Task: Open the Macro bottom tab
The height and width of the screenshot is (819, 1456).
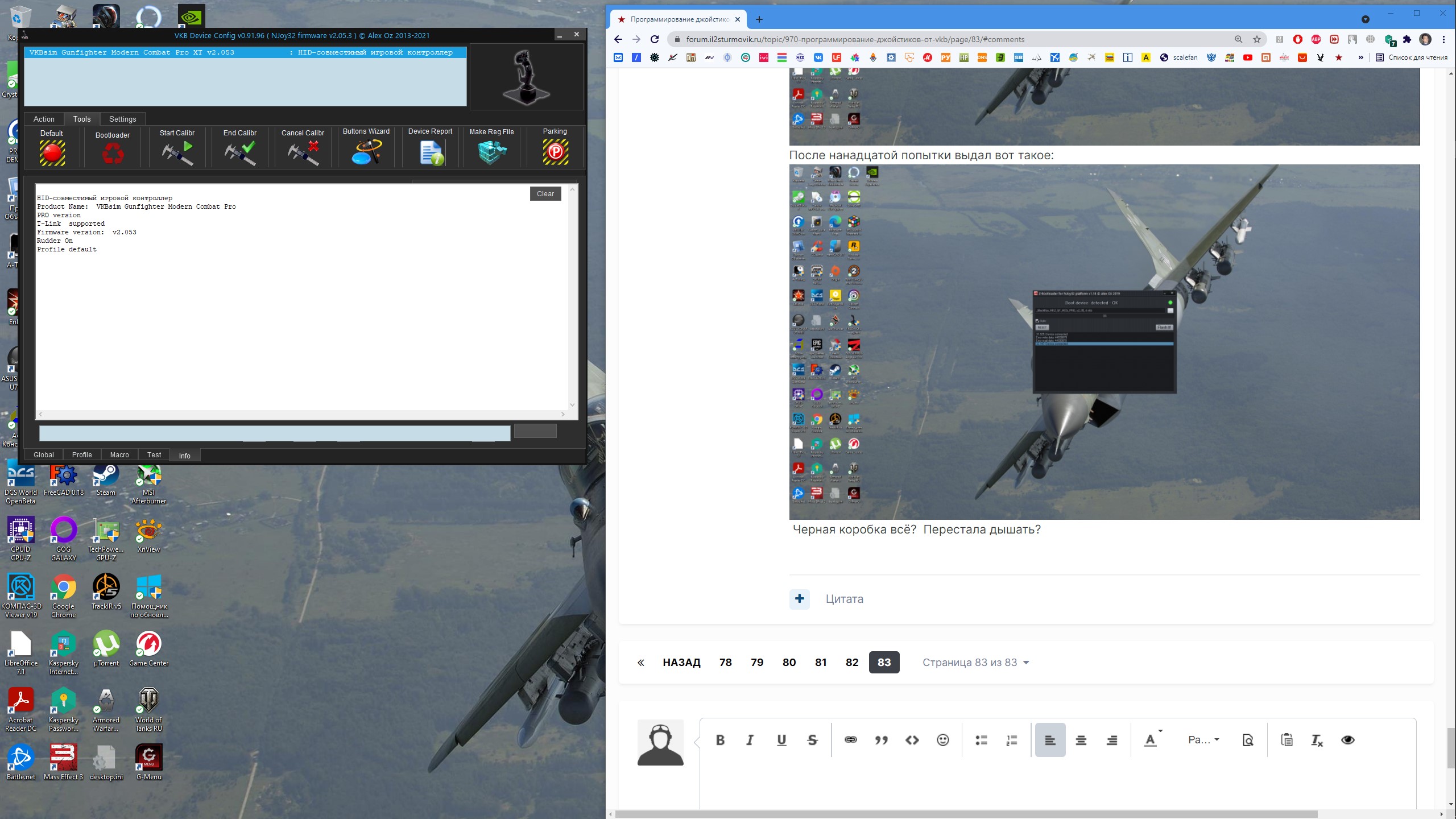Action: [119, 455]
